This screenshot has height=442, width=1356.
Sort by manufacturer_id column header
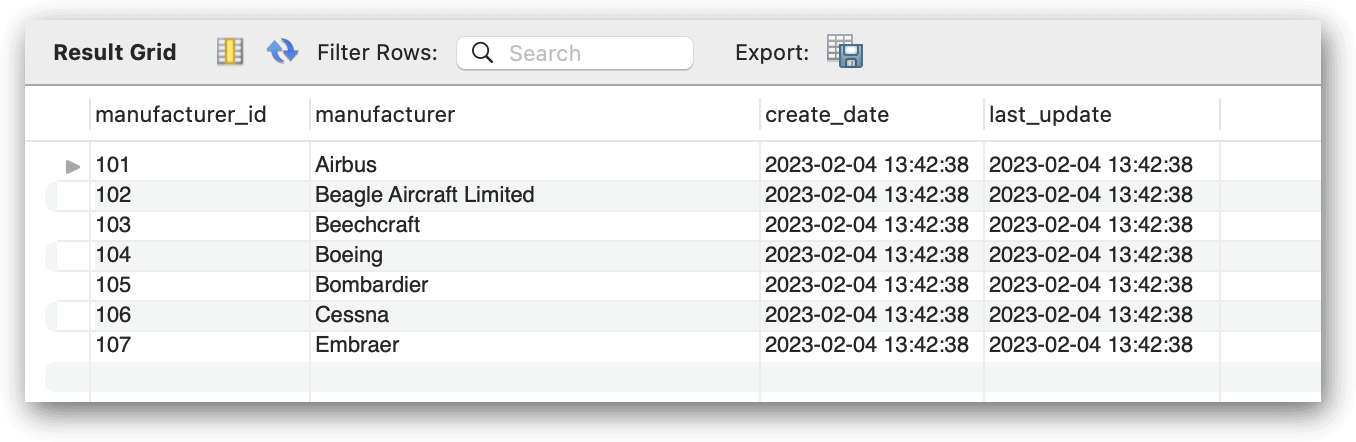[x=181, y=115]
